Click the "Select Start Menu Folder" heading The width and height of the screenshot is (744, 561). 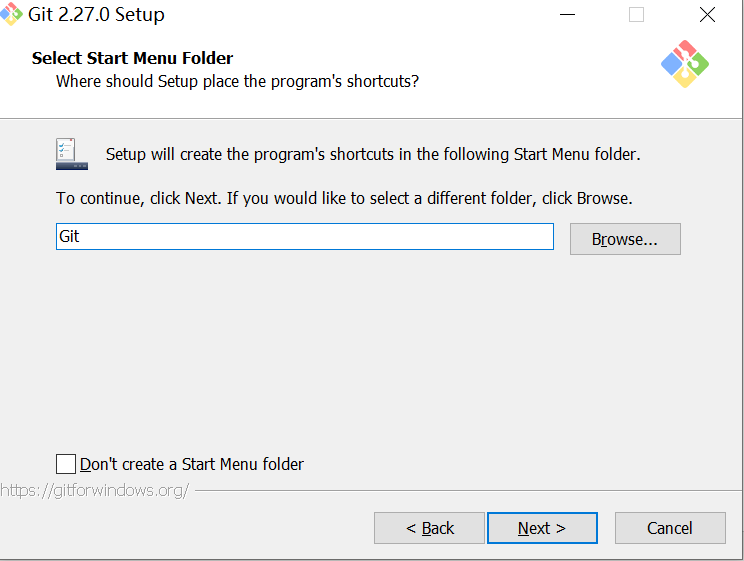tap(132, 58)
